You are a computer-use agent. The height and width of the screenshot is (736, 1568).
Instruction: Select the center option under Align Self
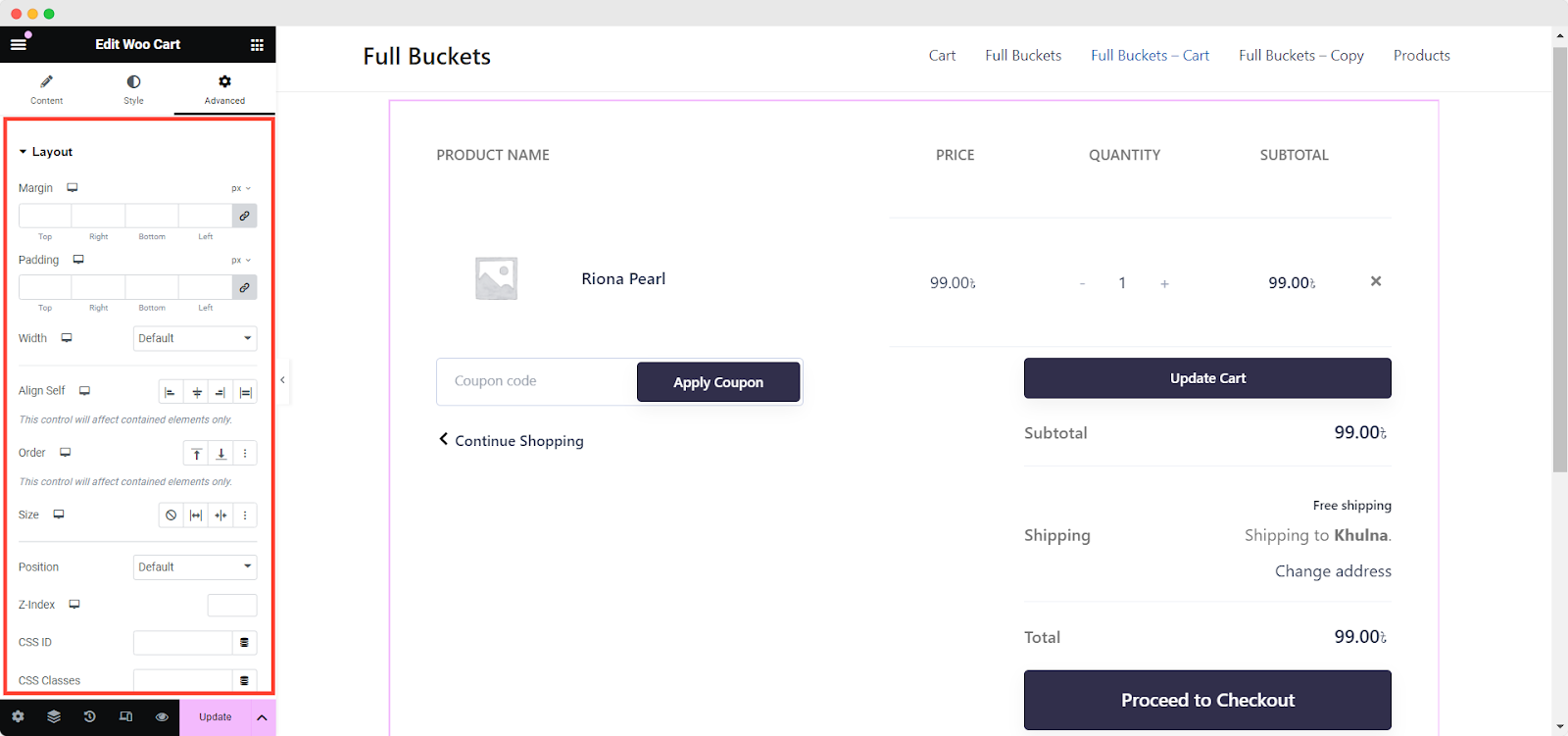click(x=195, y=390)
